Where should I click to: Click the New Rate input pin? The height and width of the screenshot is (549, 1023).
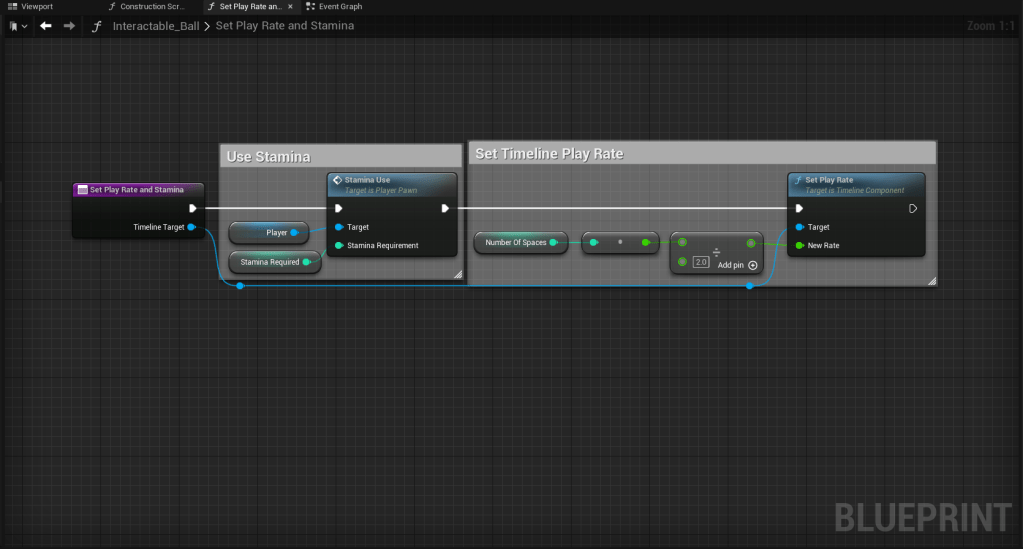point(799,245)
